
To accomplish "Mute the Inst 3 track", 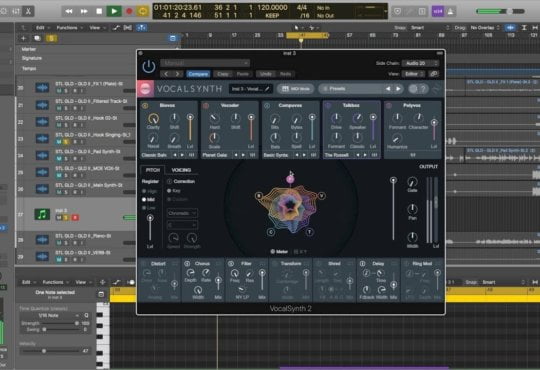I will [x=59, y=217].
